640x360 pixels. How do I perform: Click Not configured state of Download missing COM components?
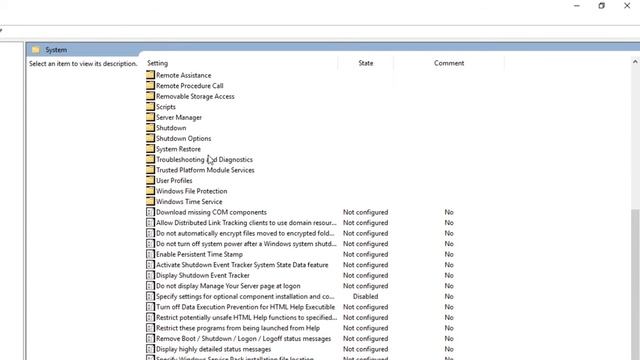(x=365, y=212)
